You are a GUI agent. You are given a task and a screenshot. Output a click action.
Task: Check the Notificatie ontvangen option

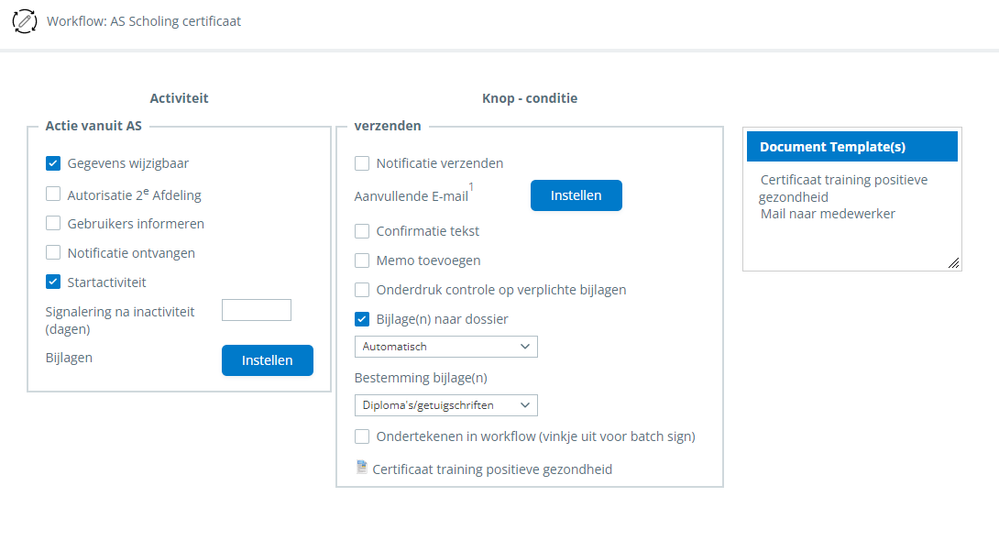(54, 253)
